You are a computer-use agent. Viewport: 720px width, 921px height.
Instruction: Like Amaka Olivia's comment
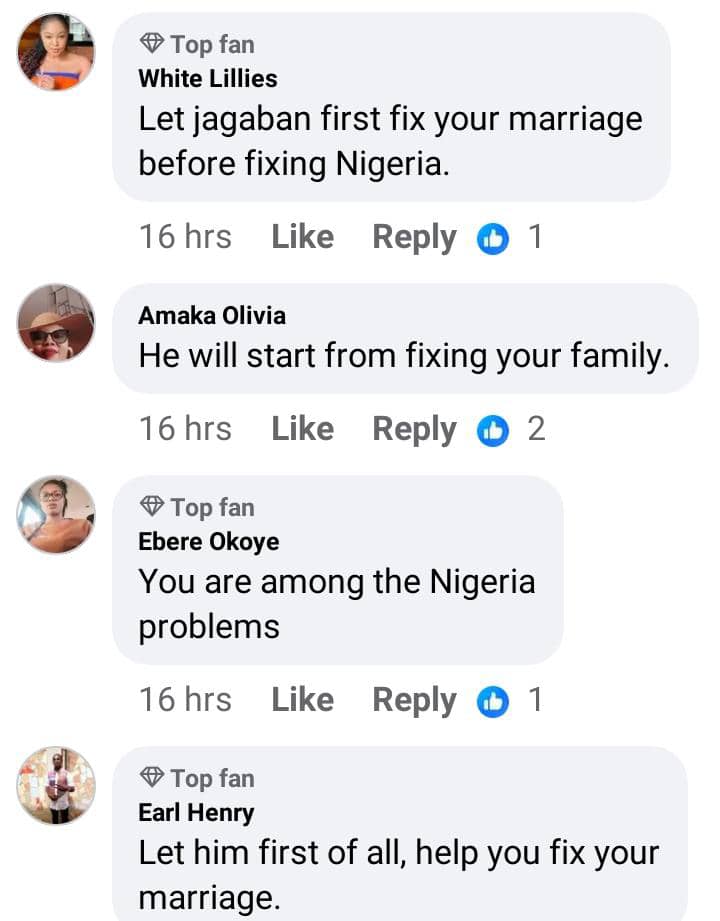(x=302, y=429)
